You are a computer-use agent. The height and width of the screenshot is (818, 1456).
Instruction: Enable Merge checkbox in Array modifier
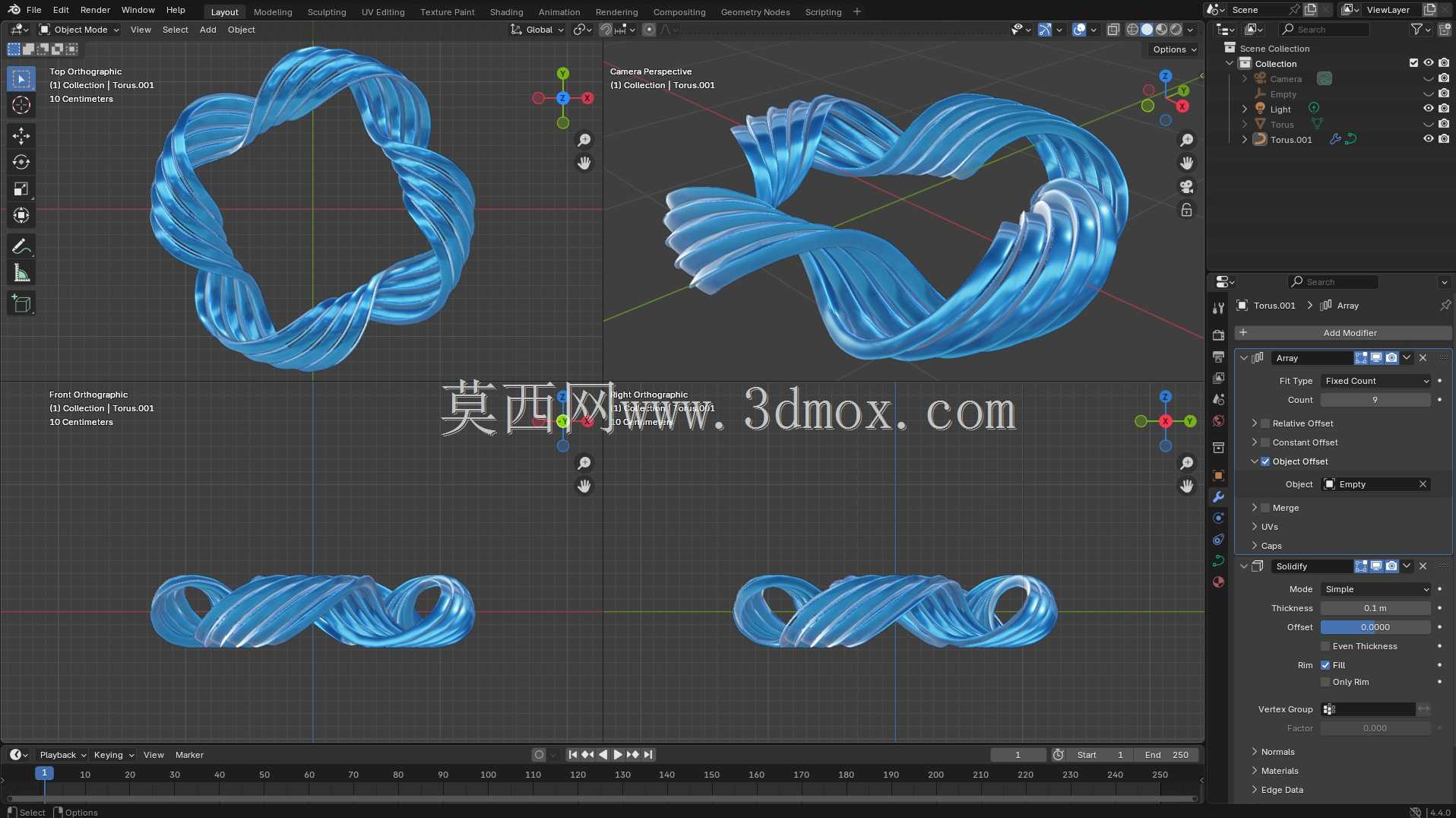1265,508
